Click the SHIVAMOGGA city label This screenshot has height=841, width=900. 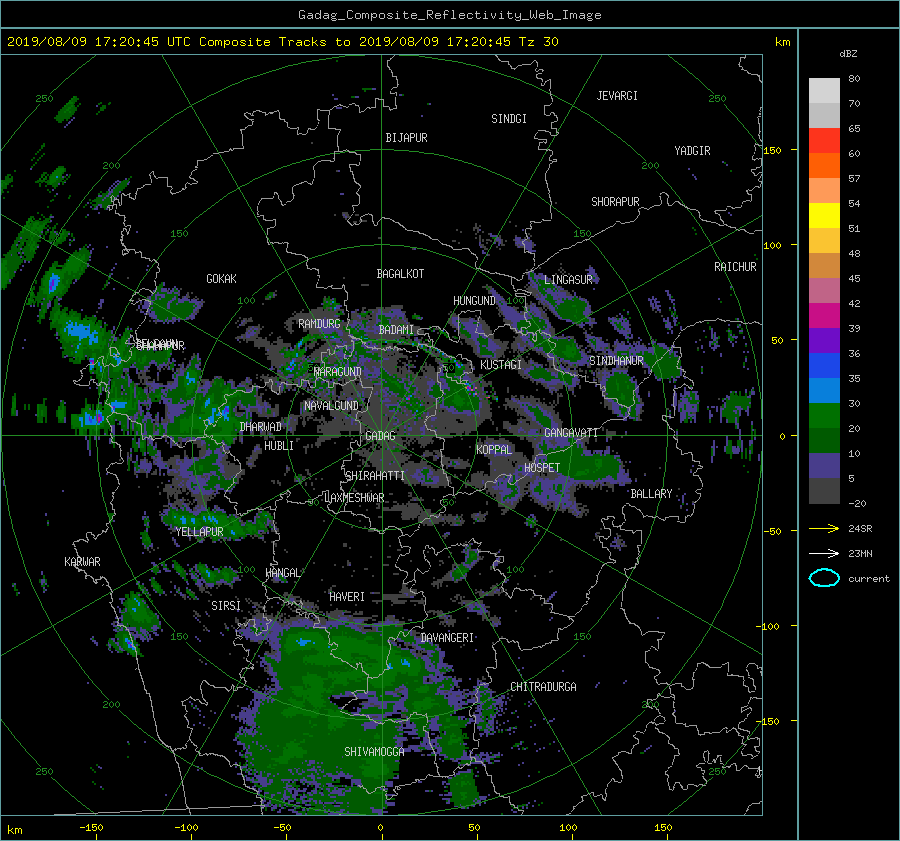click(374, 751)
